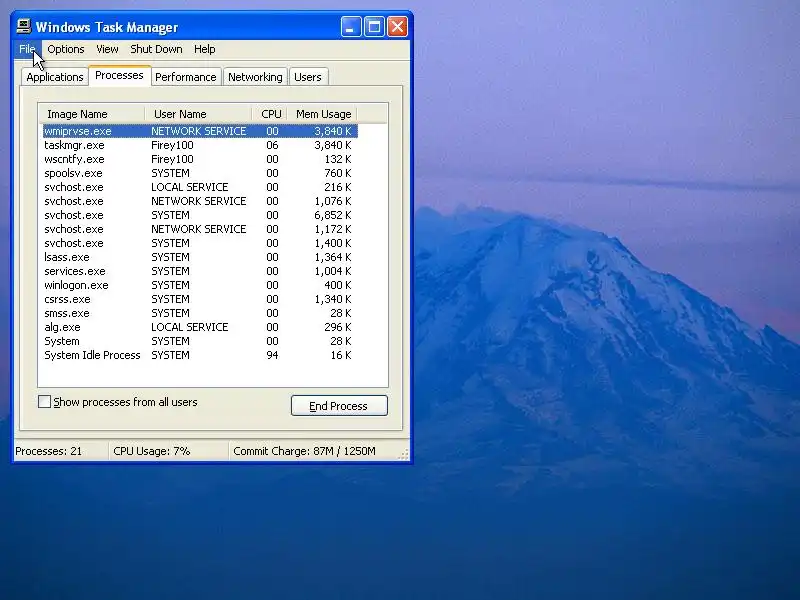The image size is (800, 600).
Task: Minimize the Task Manager window
Action: pos(351,27)
